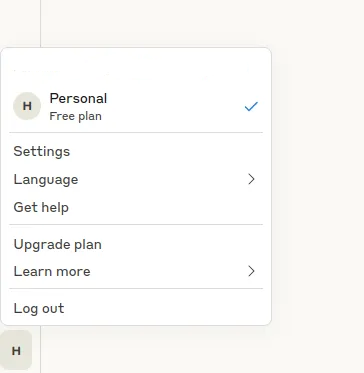Click empty space right of Settings text

click(167, 151)
